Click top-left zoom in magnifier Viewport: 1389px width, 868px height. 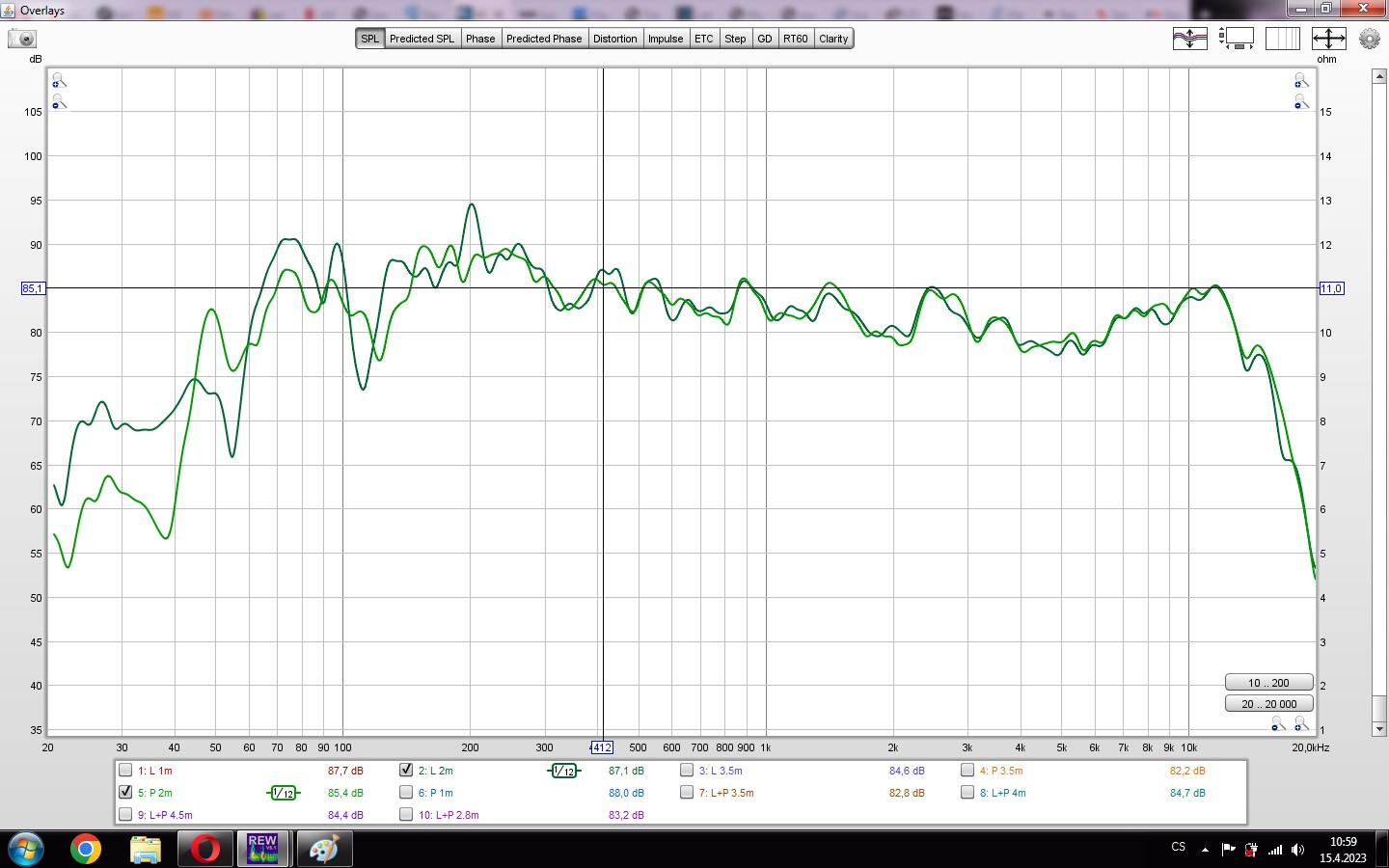(59, 81)
